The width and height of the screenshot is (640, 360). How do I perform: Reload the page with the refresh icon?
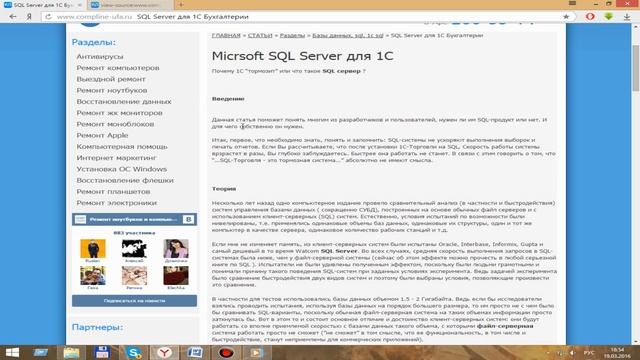tap(48, 17)
